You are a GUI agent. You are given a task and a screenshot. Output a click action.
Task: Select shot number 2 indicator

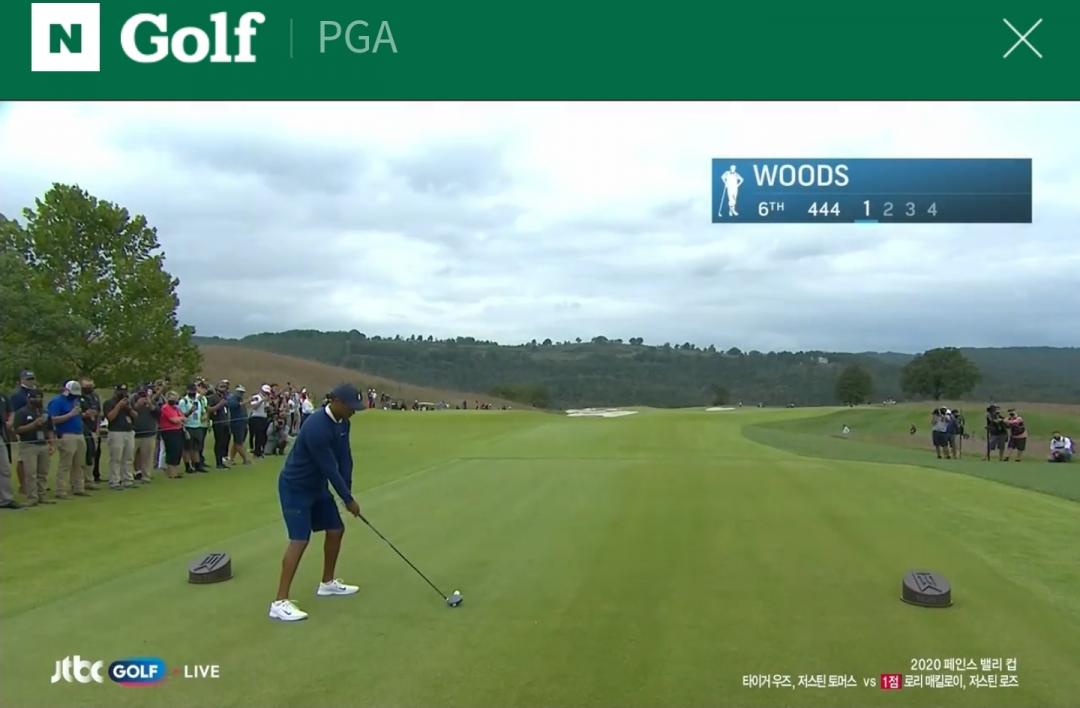pos(888,209)
